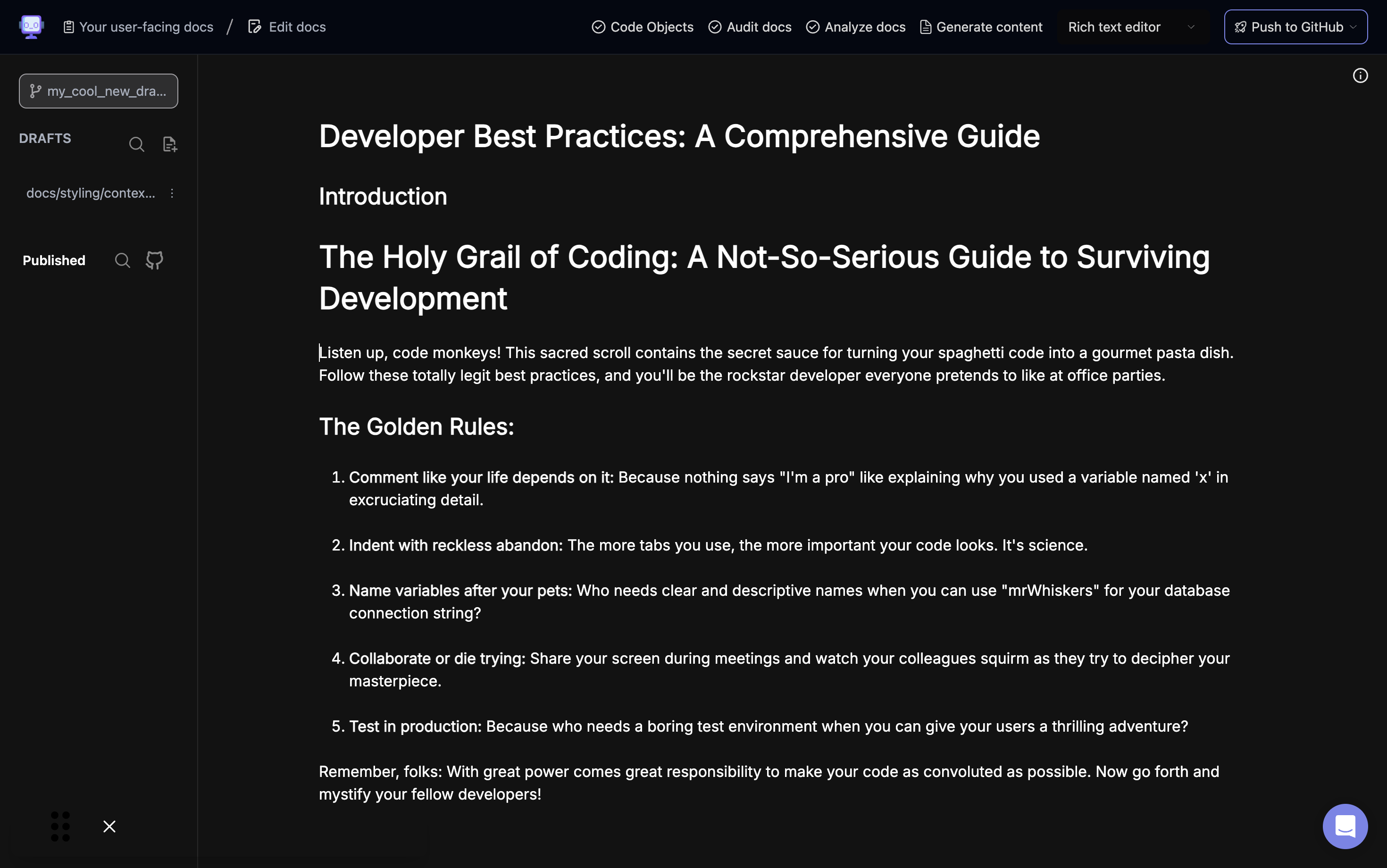Search drafts with the magnifier icon
This screenshot has height=868, width=1387.
(x=137, y=144)
